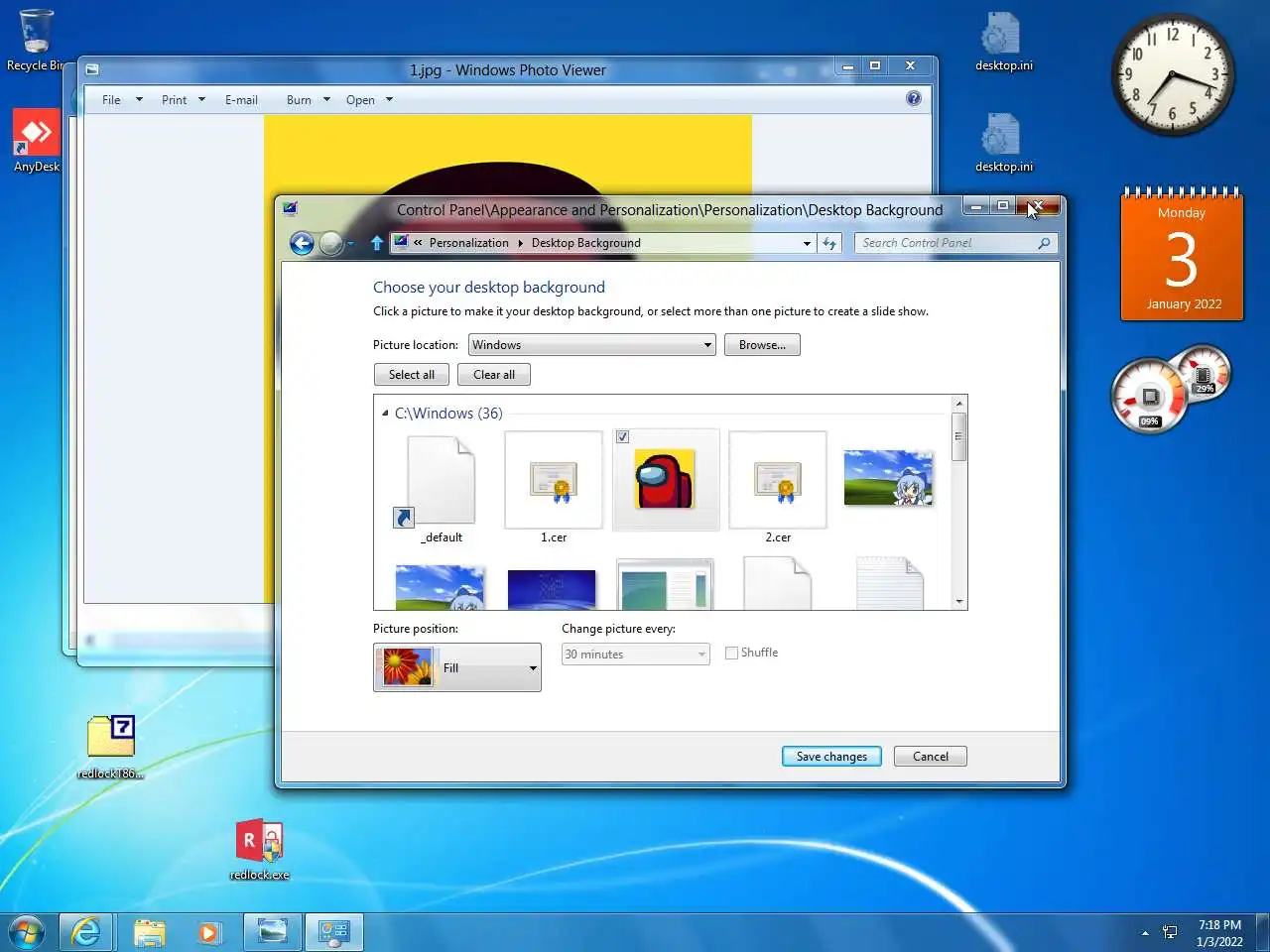This screenshot has width=1270, height=952.
Task: Click the Refresh icon beside address bar
Action: click(829, 243)
